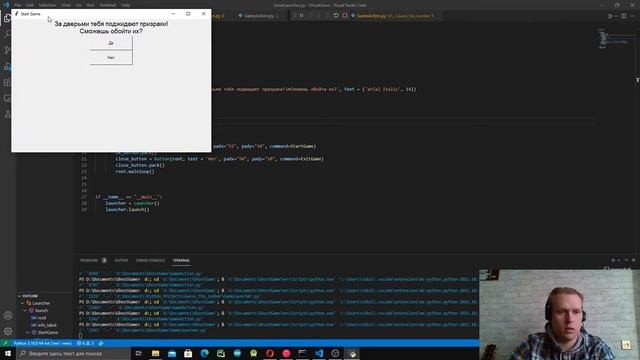This screenshot has height=360, width=640.
Task: Open the Run menu
Action: [90, 5]
